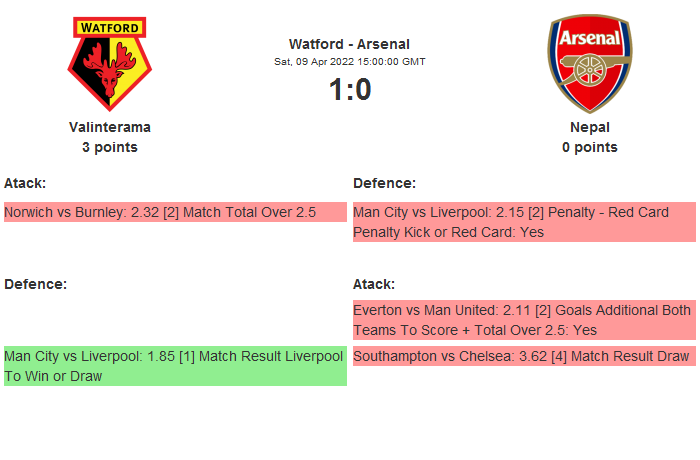Image resolution: width=700 pixels, height=460 pixels.
Task: Click the left Defence heading
Action: point(35,284)
